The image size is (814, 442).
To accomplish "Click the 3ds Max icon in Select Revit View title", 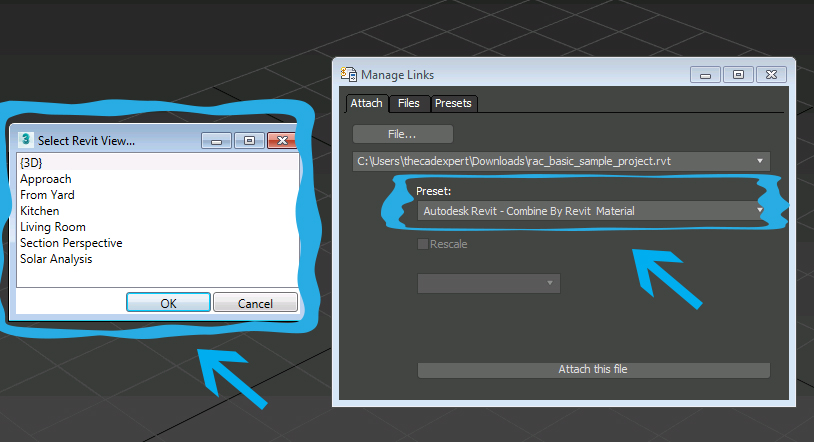I will click(x=25, y=140).
